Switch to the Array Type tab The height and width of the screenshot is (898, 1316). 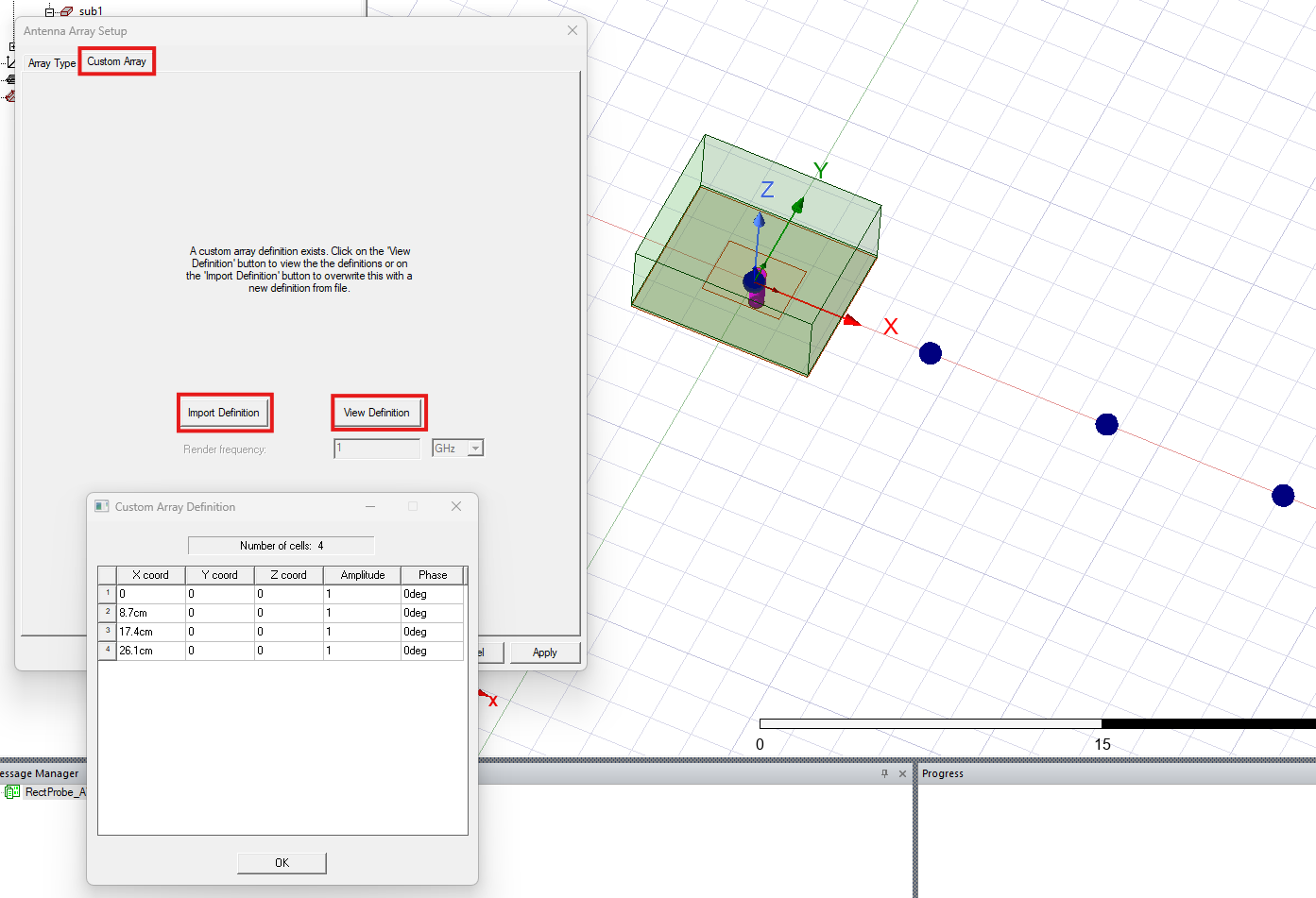[x=52, y=62]
